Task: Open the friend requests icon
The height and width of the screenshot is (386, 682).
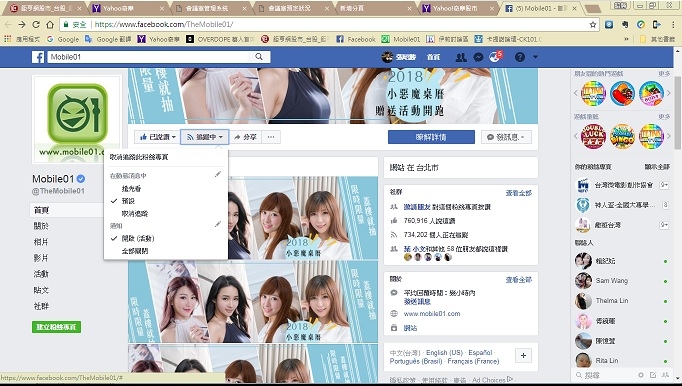Action: pos(461,57)
